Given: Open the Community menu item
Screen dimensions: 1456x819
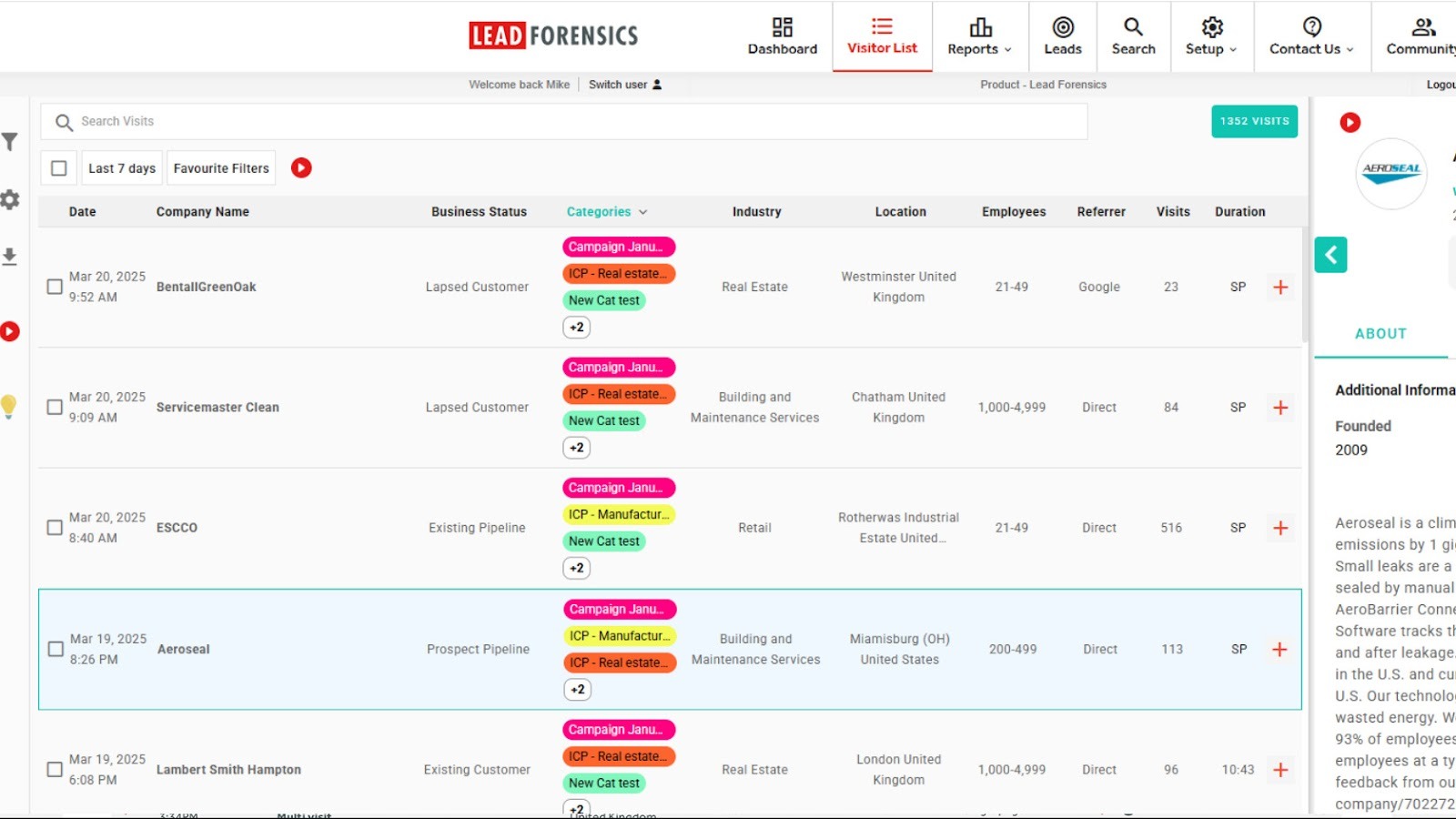Looking at the screenshot, I should (1420, 37).
